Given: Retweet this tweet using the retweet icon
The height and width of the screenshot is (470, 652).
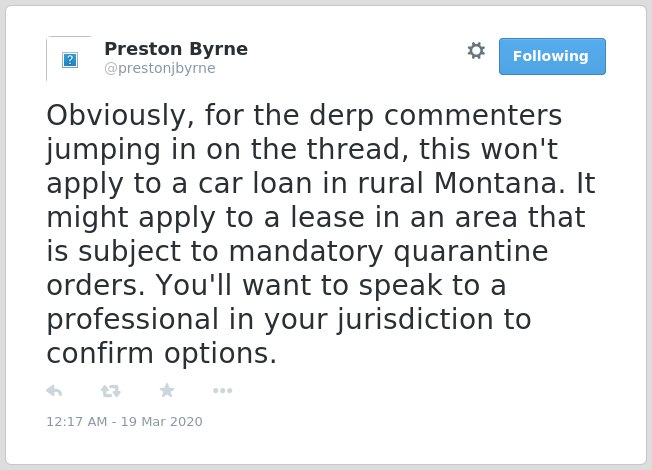Looking at the screenshot, I should tap(111, 391).
